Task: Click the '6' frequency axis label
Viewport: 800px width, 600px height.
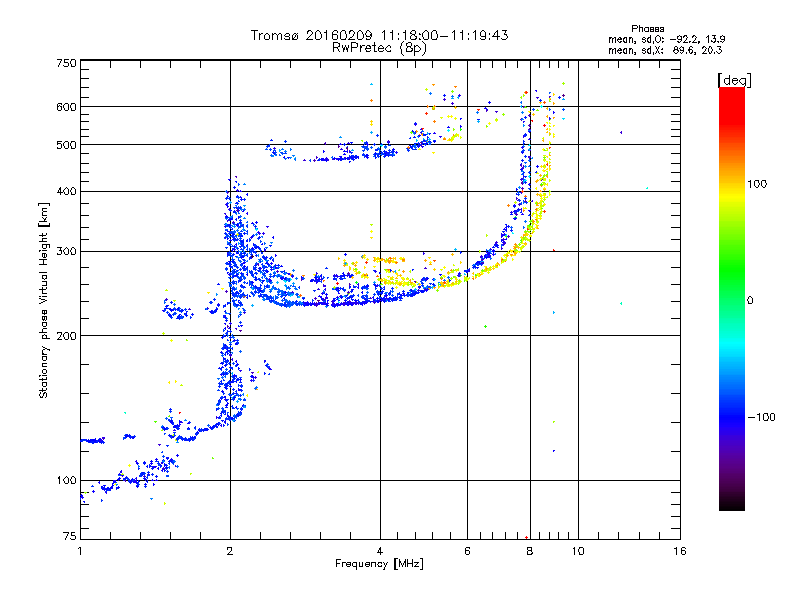Action: tap(467, 551)
